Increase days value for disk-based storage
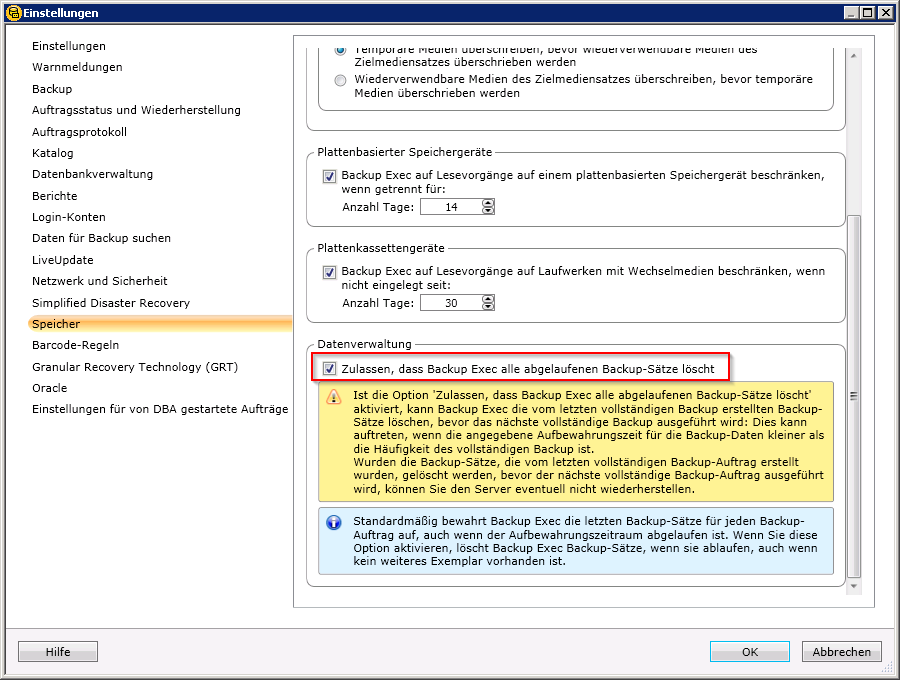This screenshot has width=900, height=680. pos(488,203)
